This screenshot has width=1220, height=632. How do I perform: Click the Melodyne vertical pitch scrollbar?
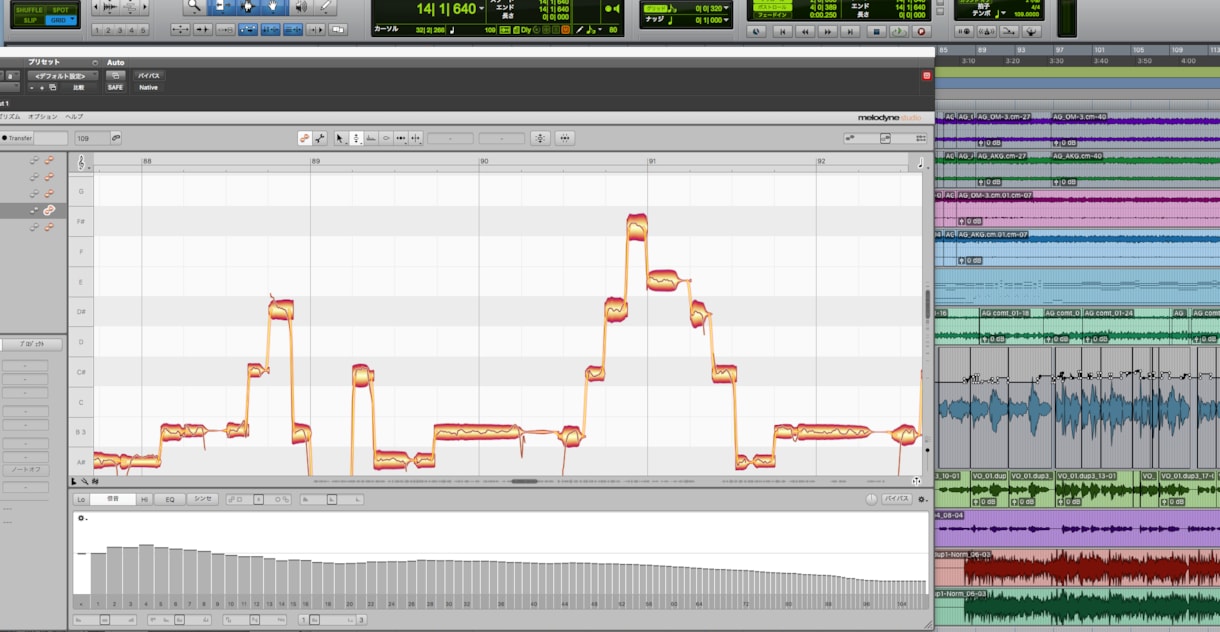927,303
